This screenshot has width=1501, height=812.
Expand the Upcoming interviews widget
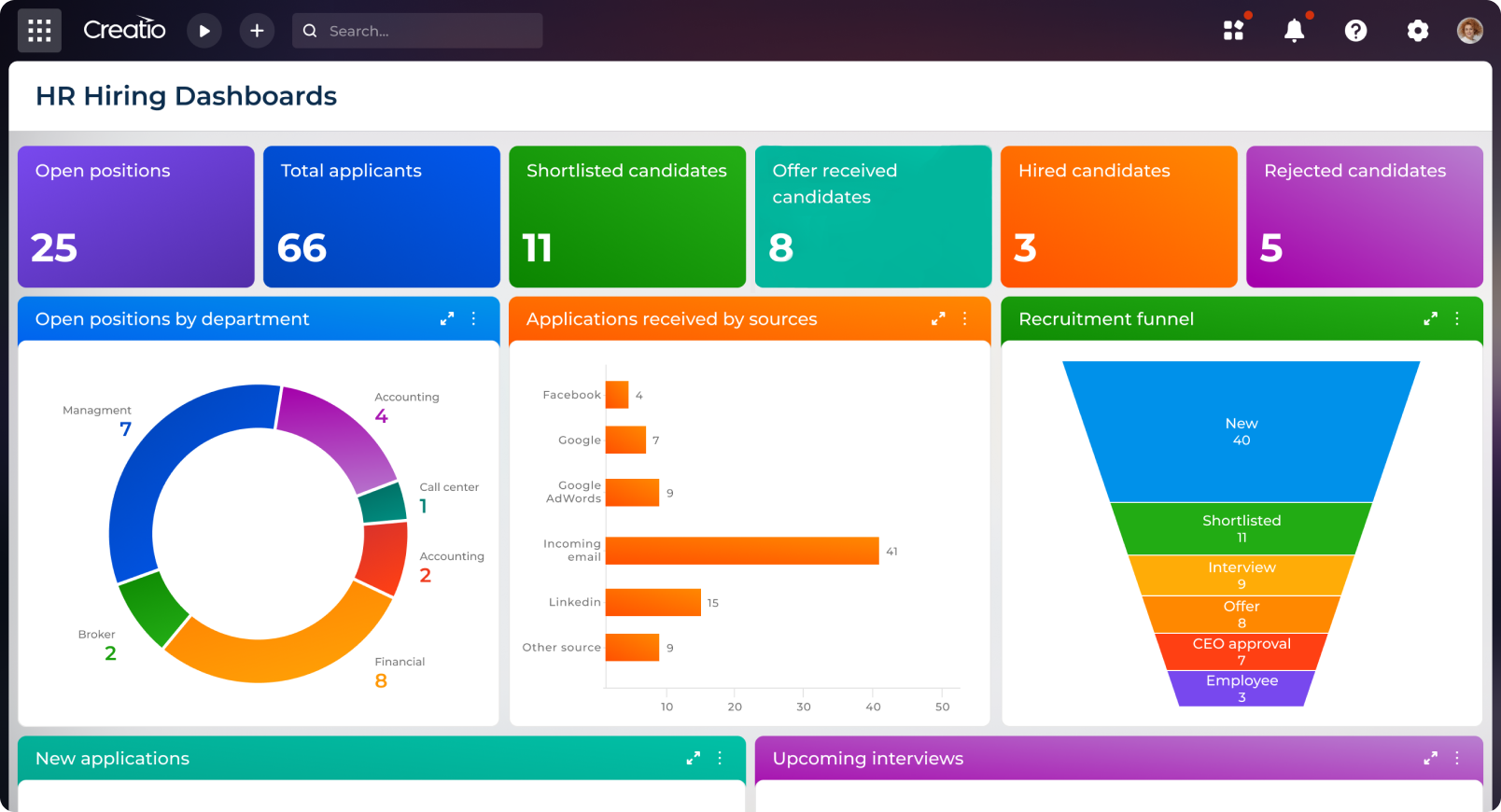pos(1430,759)
